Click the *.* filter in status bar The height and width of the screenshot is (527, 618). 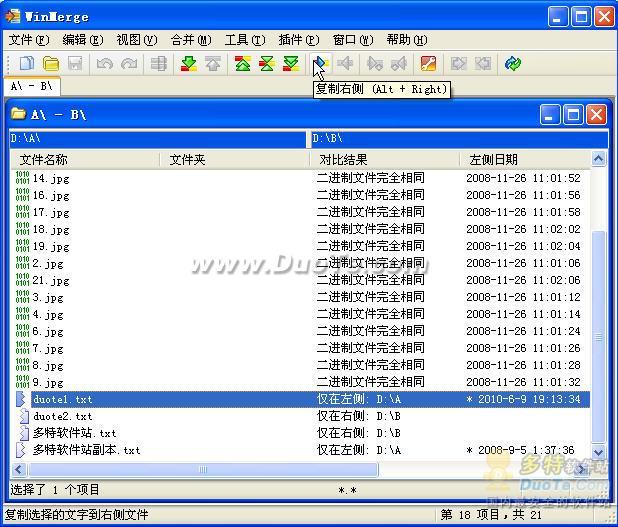coord(347,490)
